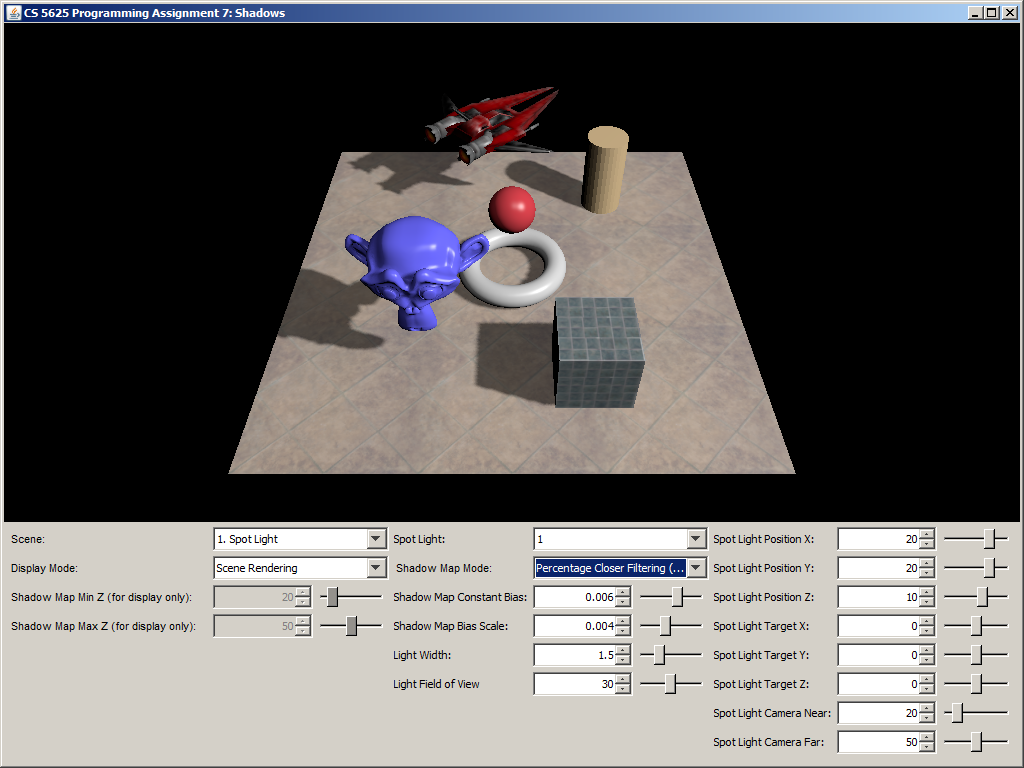This screenshot has height=768, width=1024.
Task: Expand the Display Mode combo box
Action: pyautogui.click(x=376, y=568)
